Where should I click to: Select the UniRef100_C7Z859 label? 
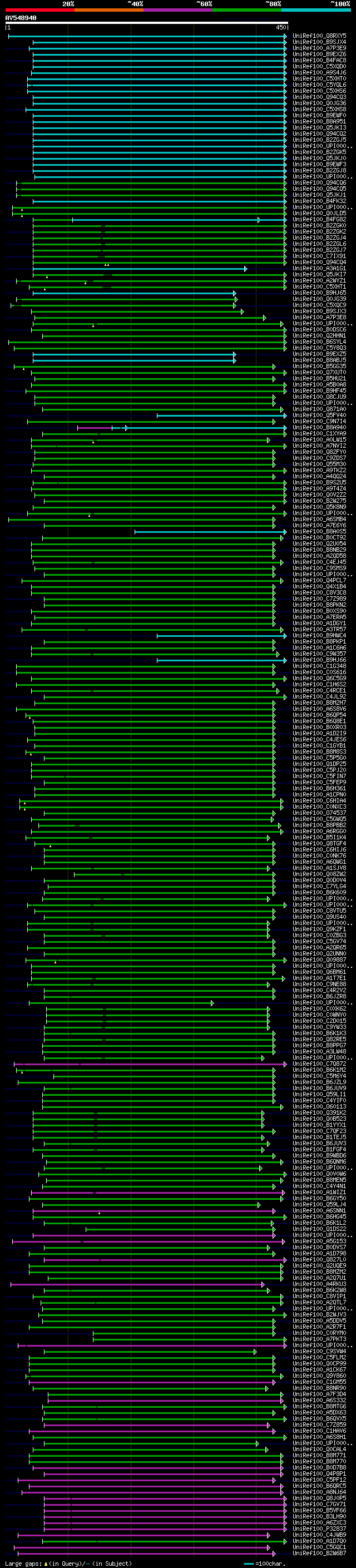[x=319, y=1425]
